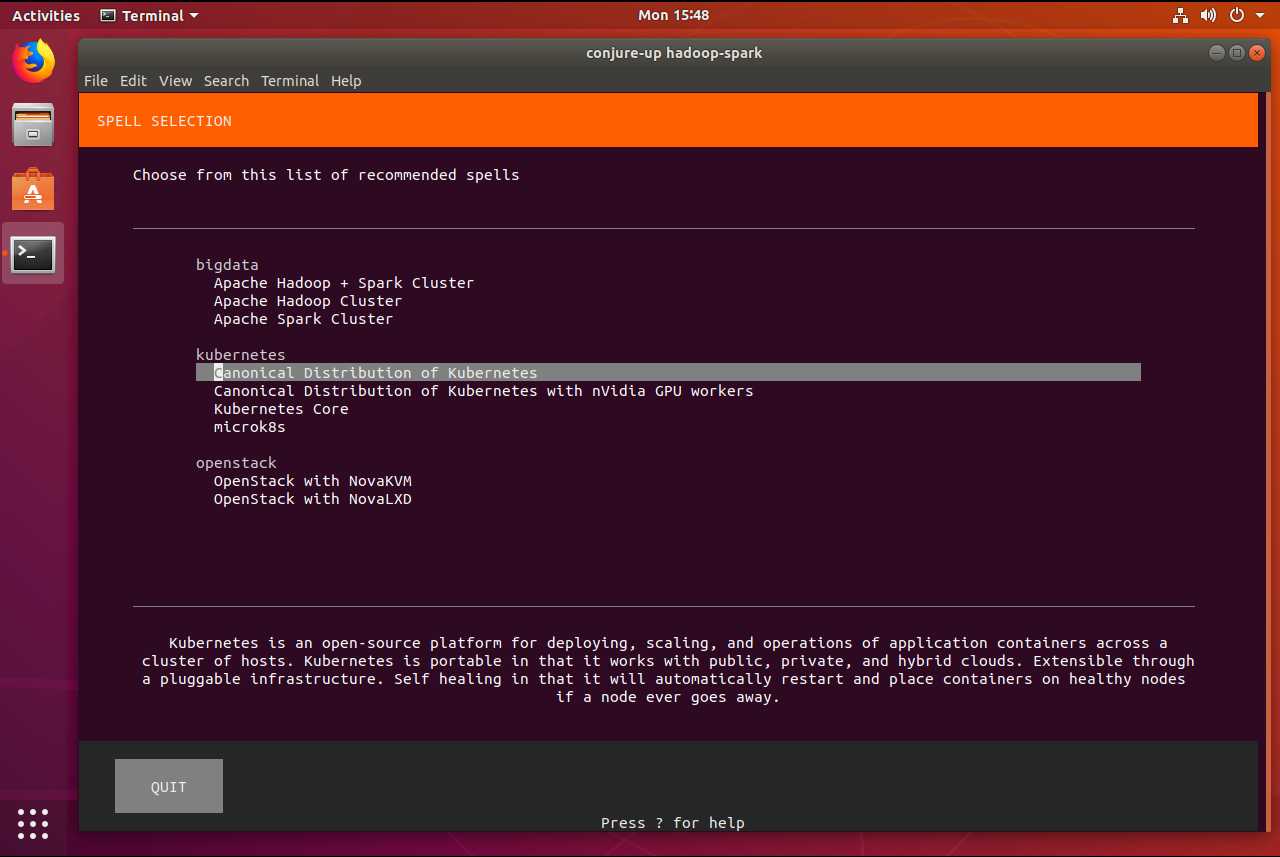Open the File menu
The height and width of the screenshot is (857, 1280).
(96, 81)
